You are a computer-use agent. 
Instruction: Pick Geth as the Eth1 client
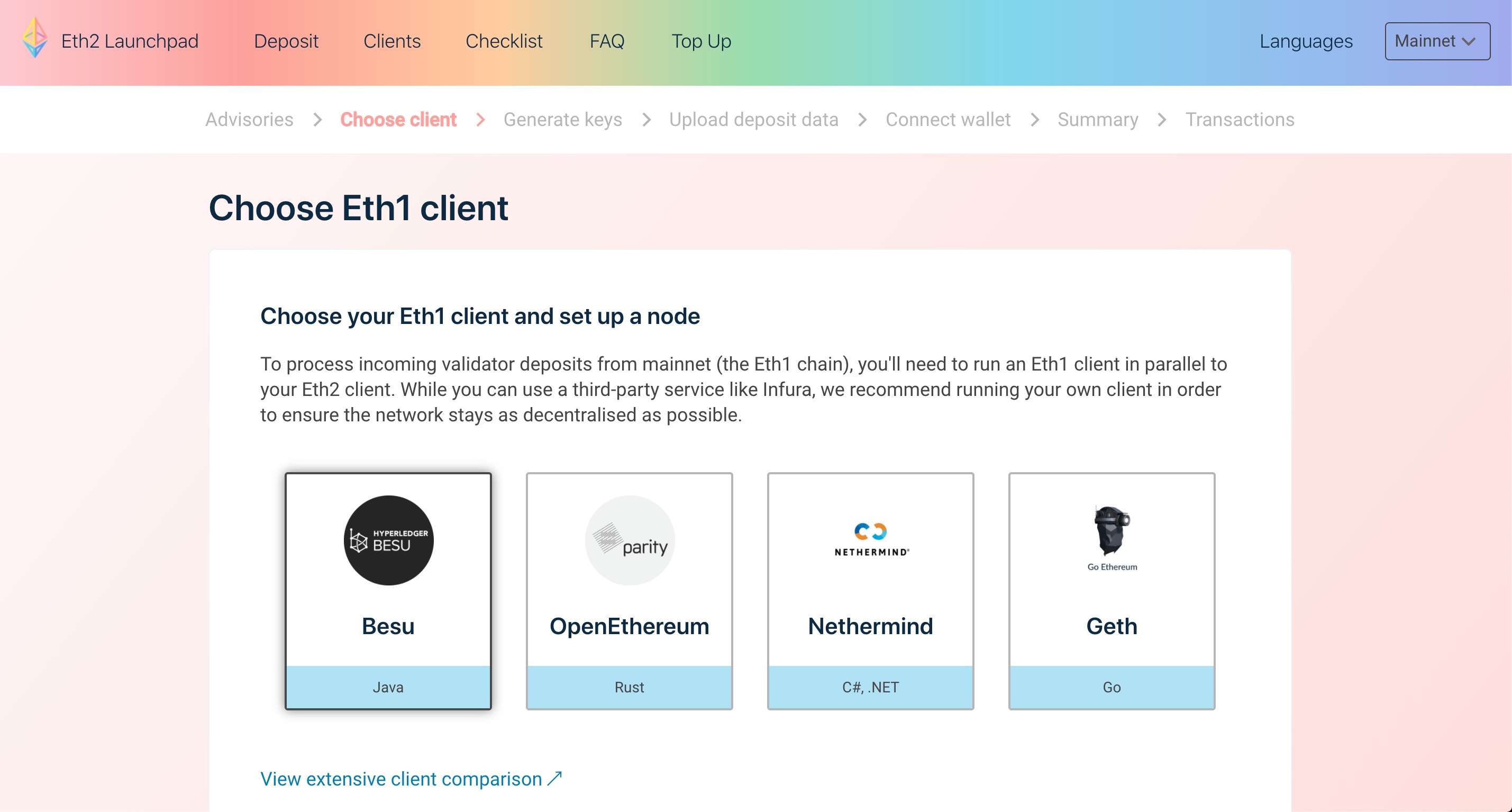pos(1111,625)
